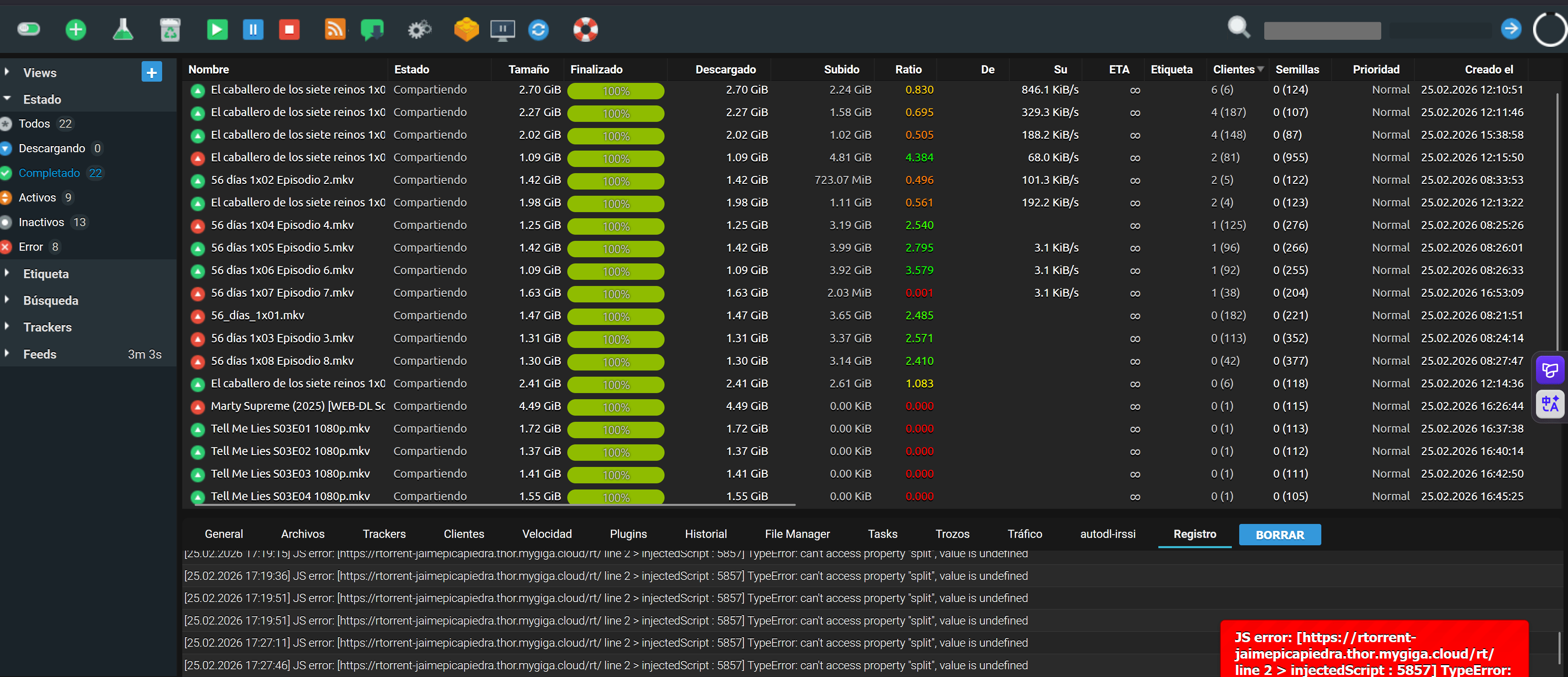
Task: Click the recycle bin Remove icon
Action: (x=170, y=29)
